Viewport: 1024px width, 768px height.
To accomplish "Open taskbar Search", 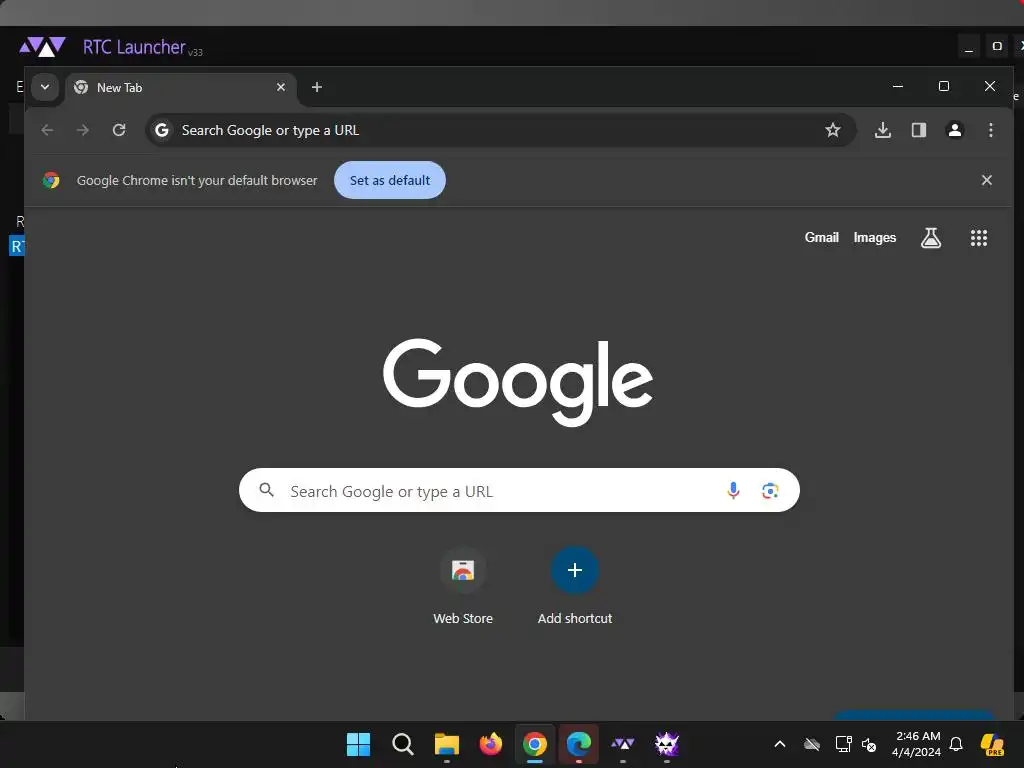I will pos(402,744).
